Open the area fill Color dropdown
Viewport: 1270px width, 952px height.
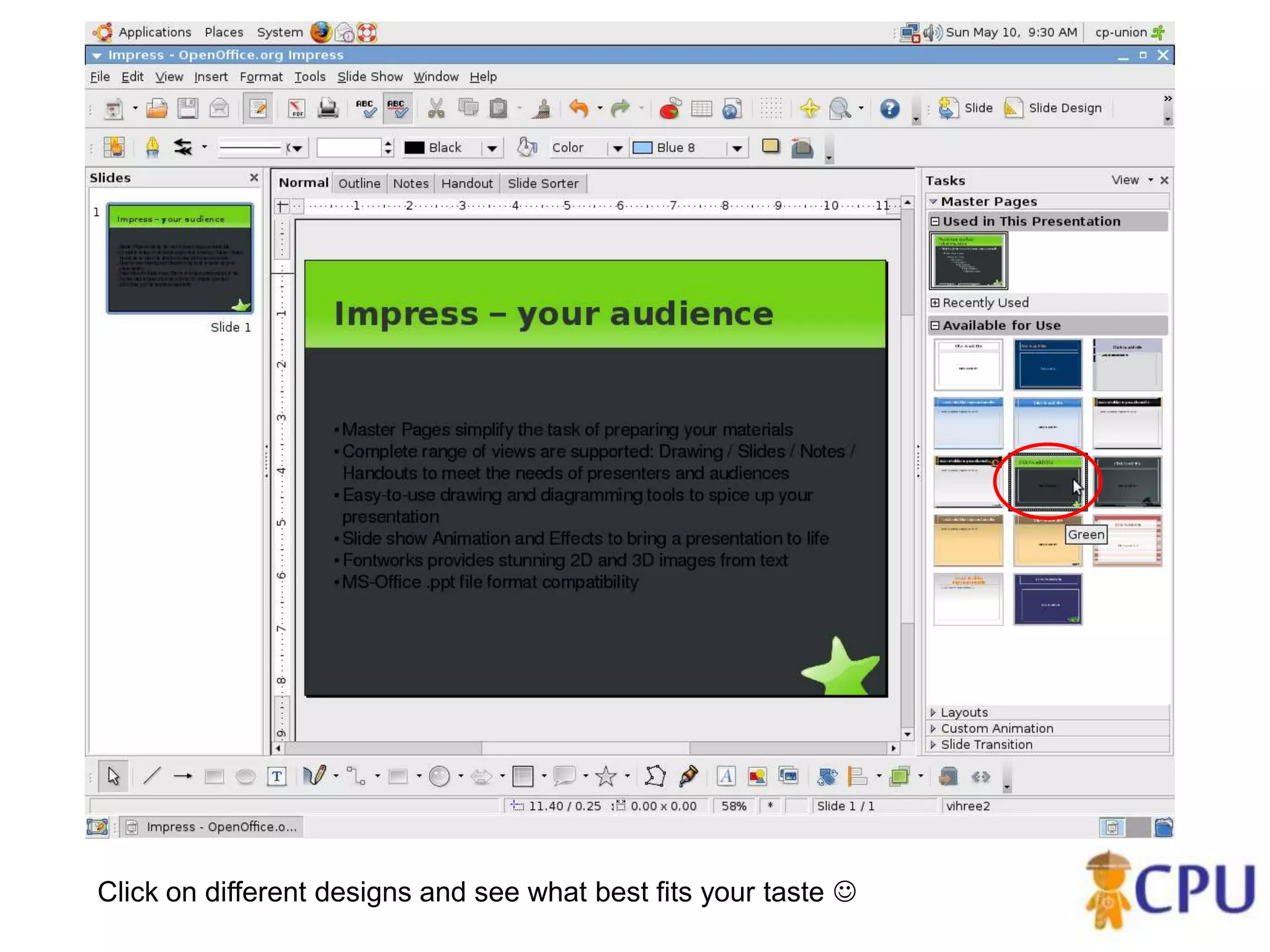tap(617, 148)
